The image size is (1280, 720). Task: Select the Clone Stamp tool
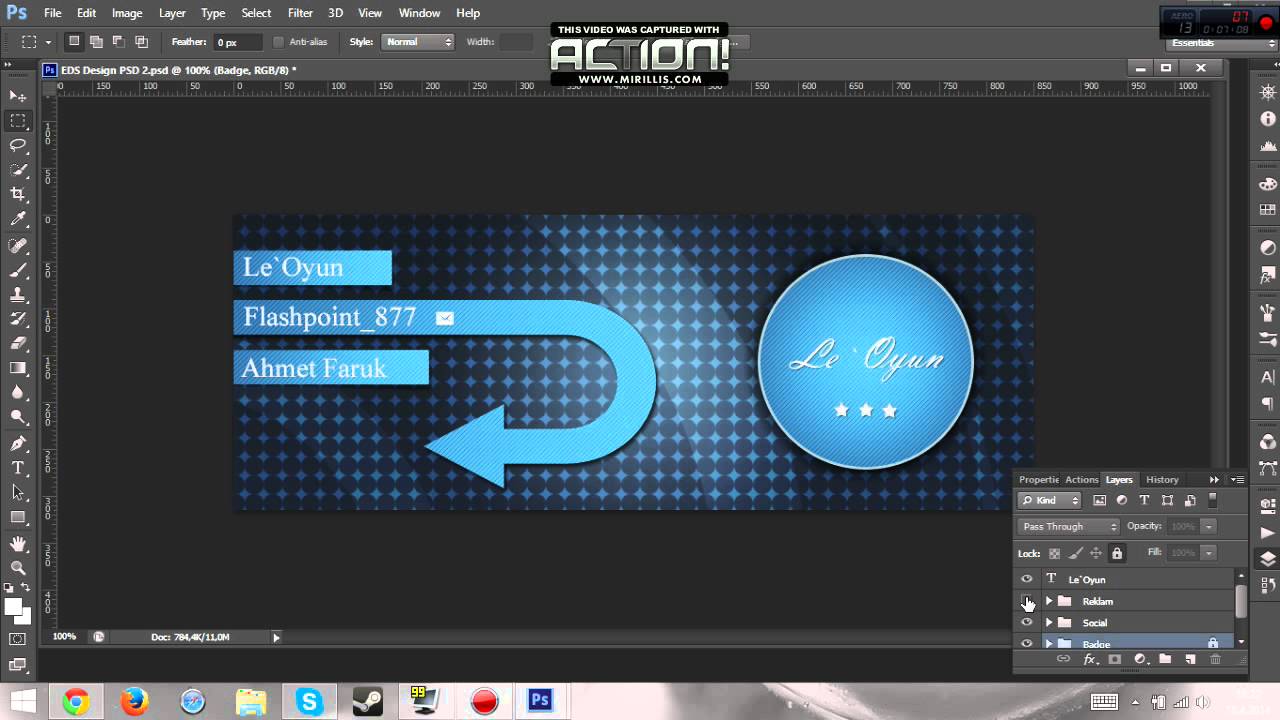pos(18,295)
